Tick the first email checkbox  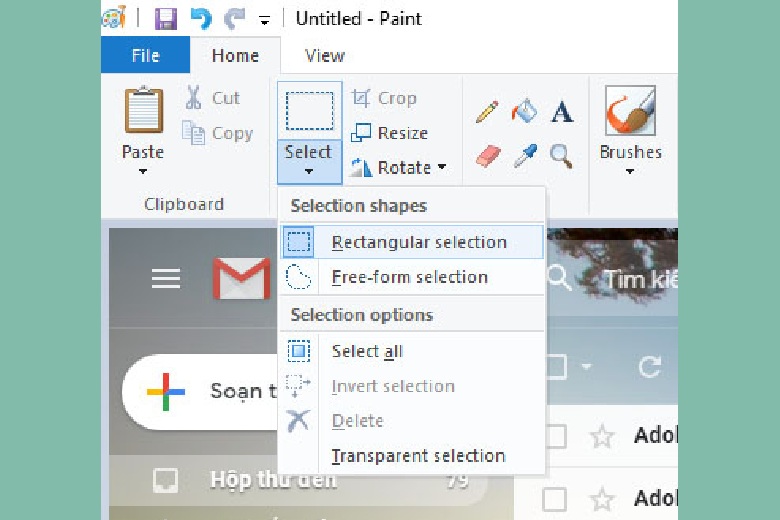(554, 436)
